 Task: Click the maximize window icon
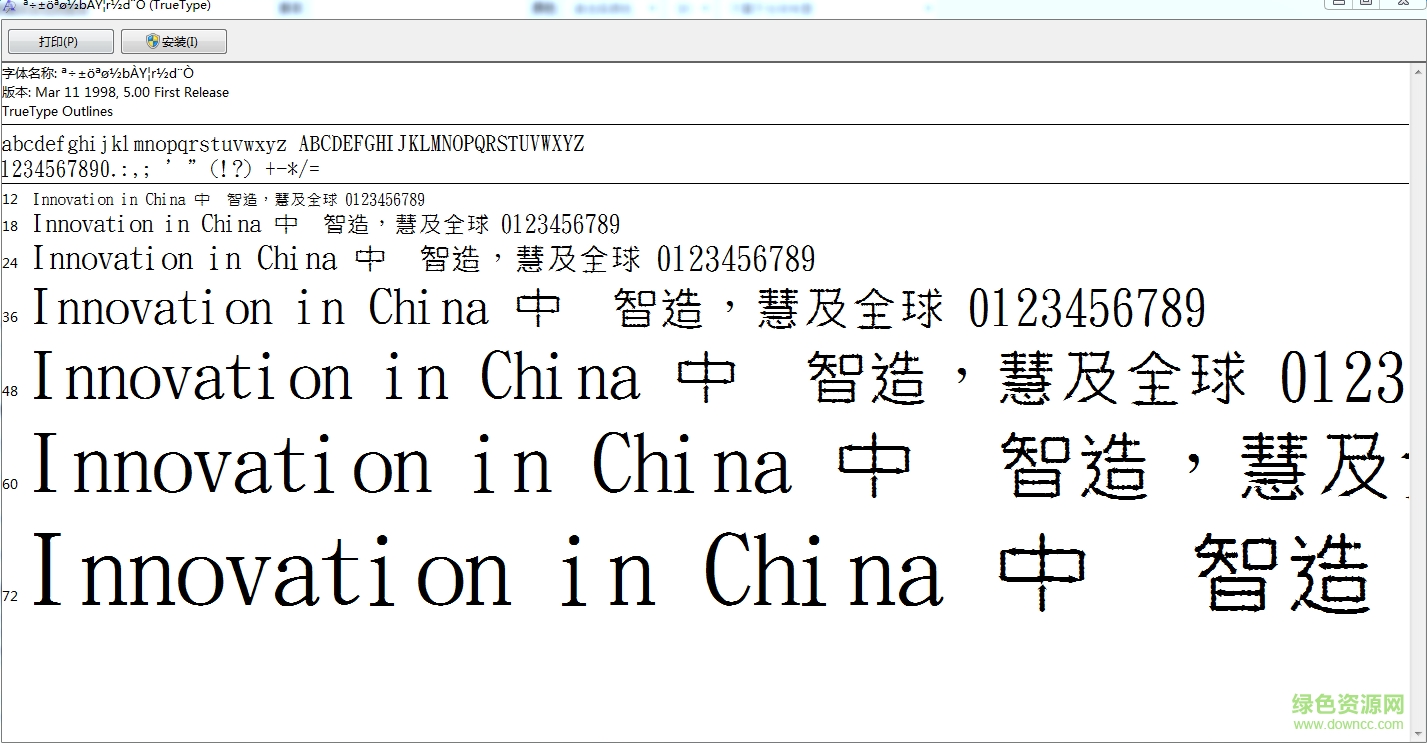(1368, 4)
